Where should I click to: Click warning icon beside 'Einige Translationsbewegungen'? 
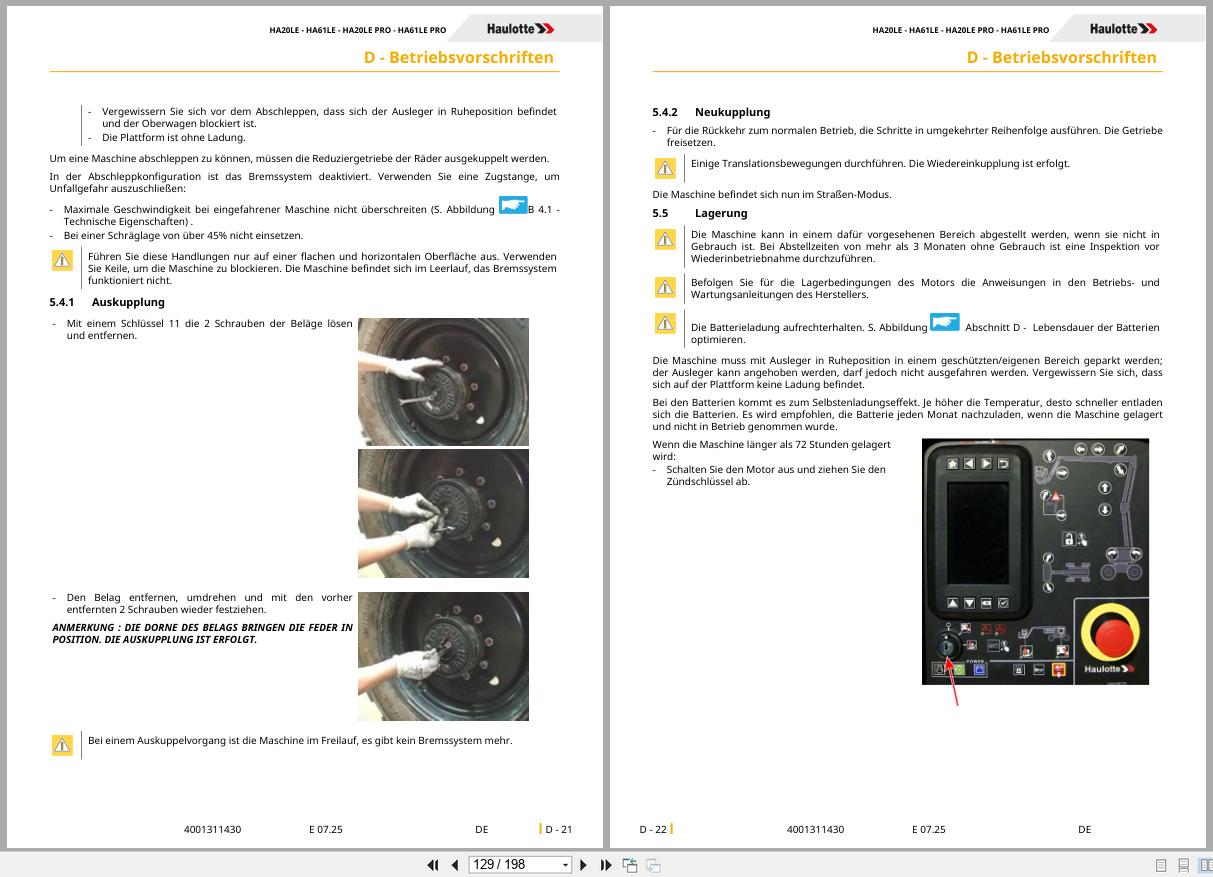coord(665,168)
